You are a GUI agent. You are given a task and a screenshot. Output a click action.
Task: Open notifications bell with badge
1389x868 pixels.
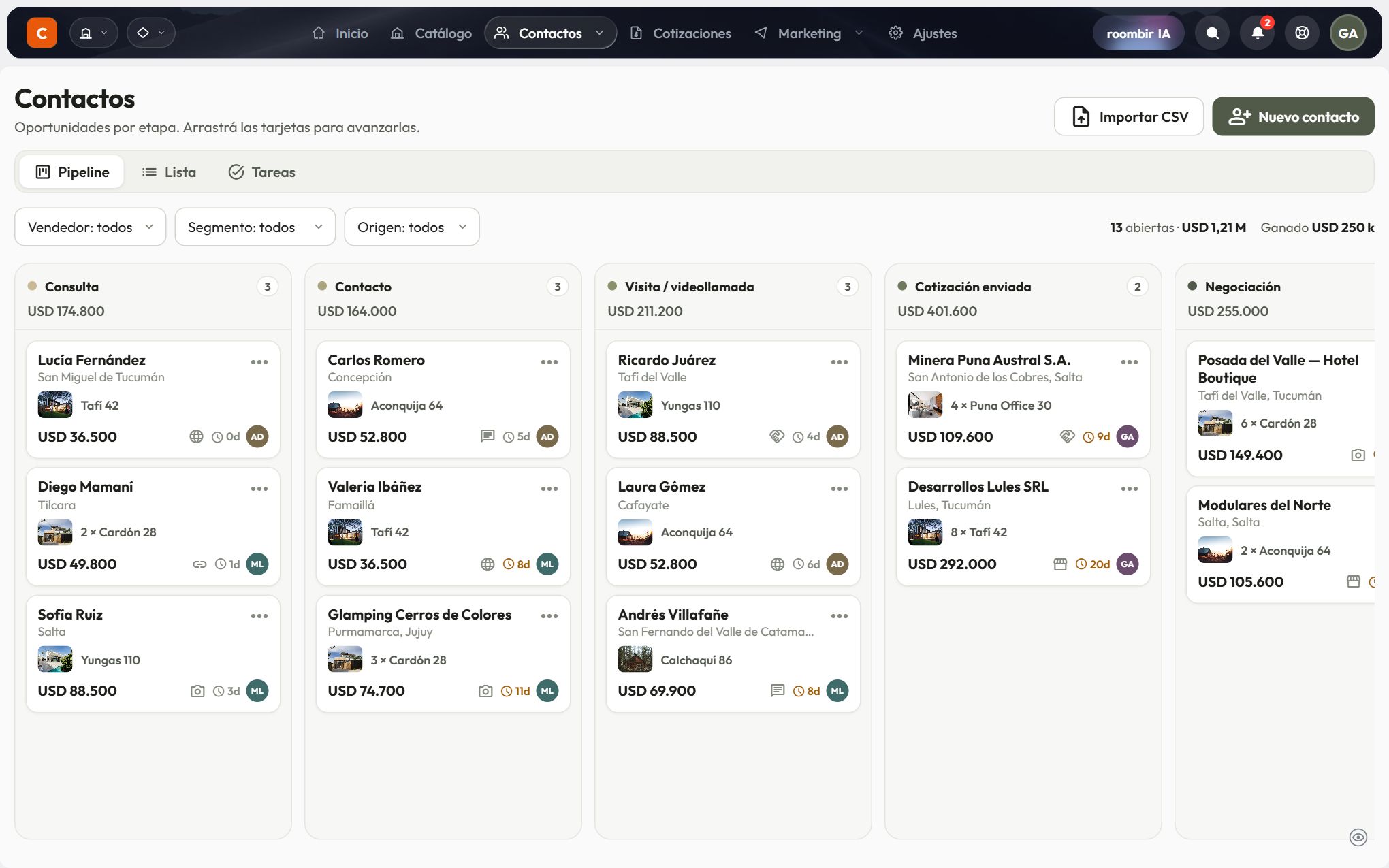point(1257,33)
